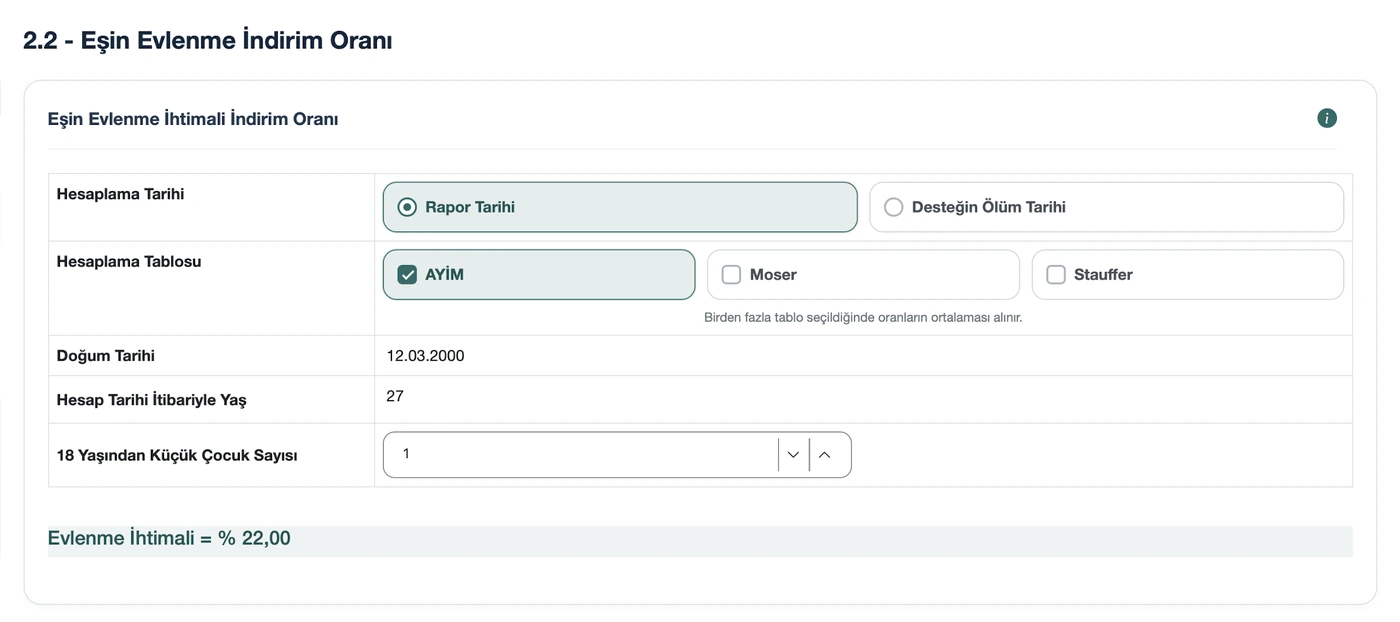
Task: Click the Hesap Tarihi İtibariyle Yaş label
Action: [151, 400]
